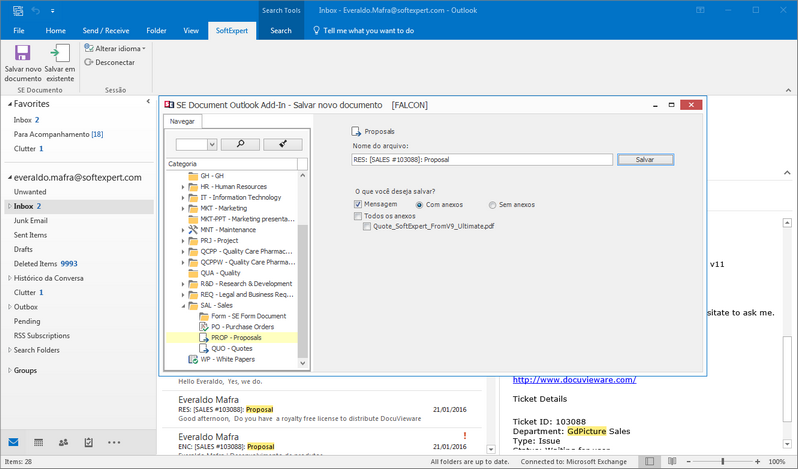Click the Nome do arquivo text field
Image resolution: width=798 pixels, height=469 pixels.
tap(482, 160)
